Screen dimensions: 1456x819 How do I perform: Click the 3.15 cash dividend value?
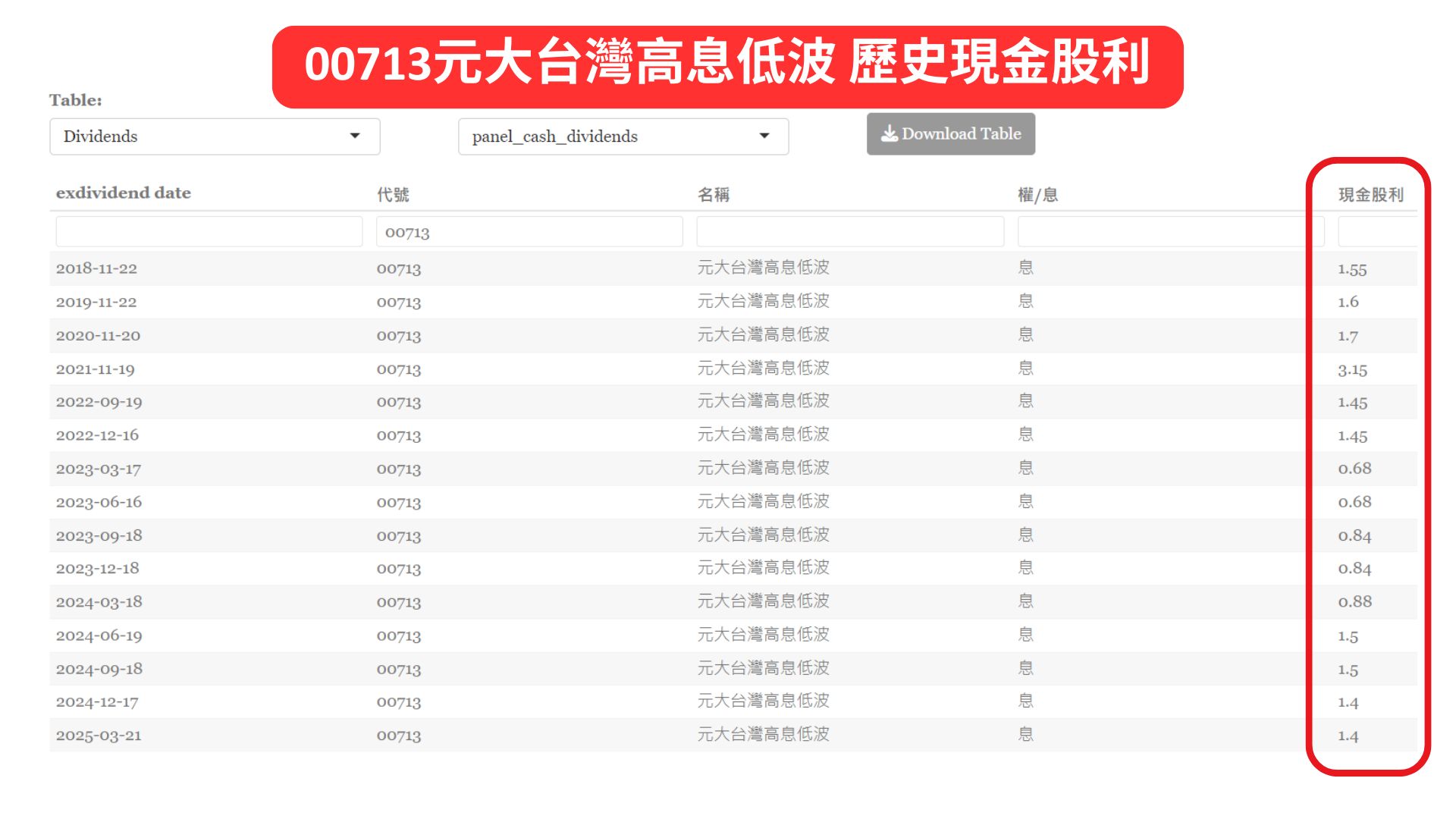(1352, 370)
